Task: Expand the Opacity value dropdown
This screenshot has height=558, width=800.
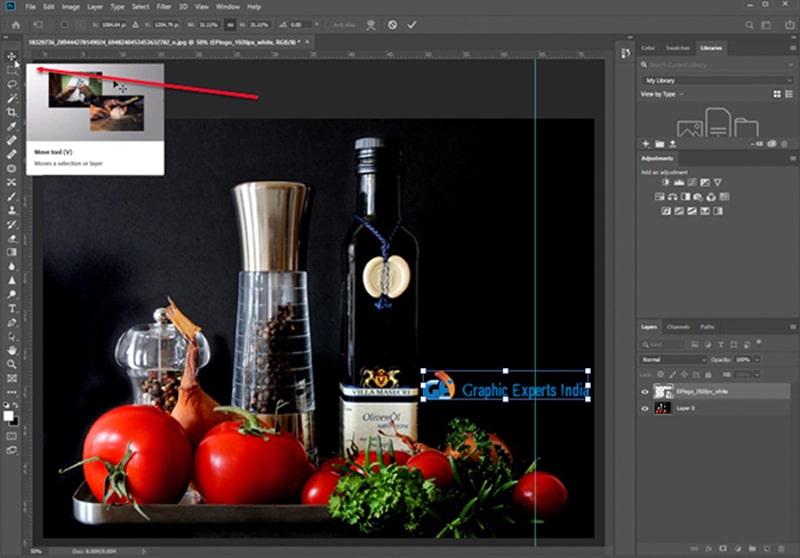Action: [x=757, y=360]
